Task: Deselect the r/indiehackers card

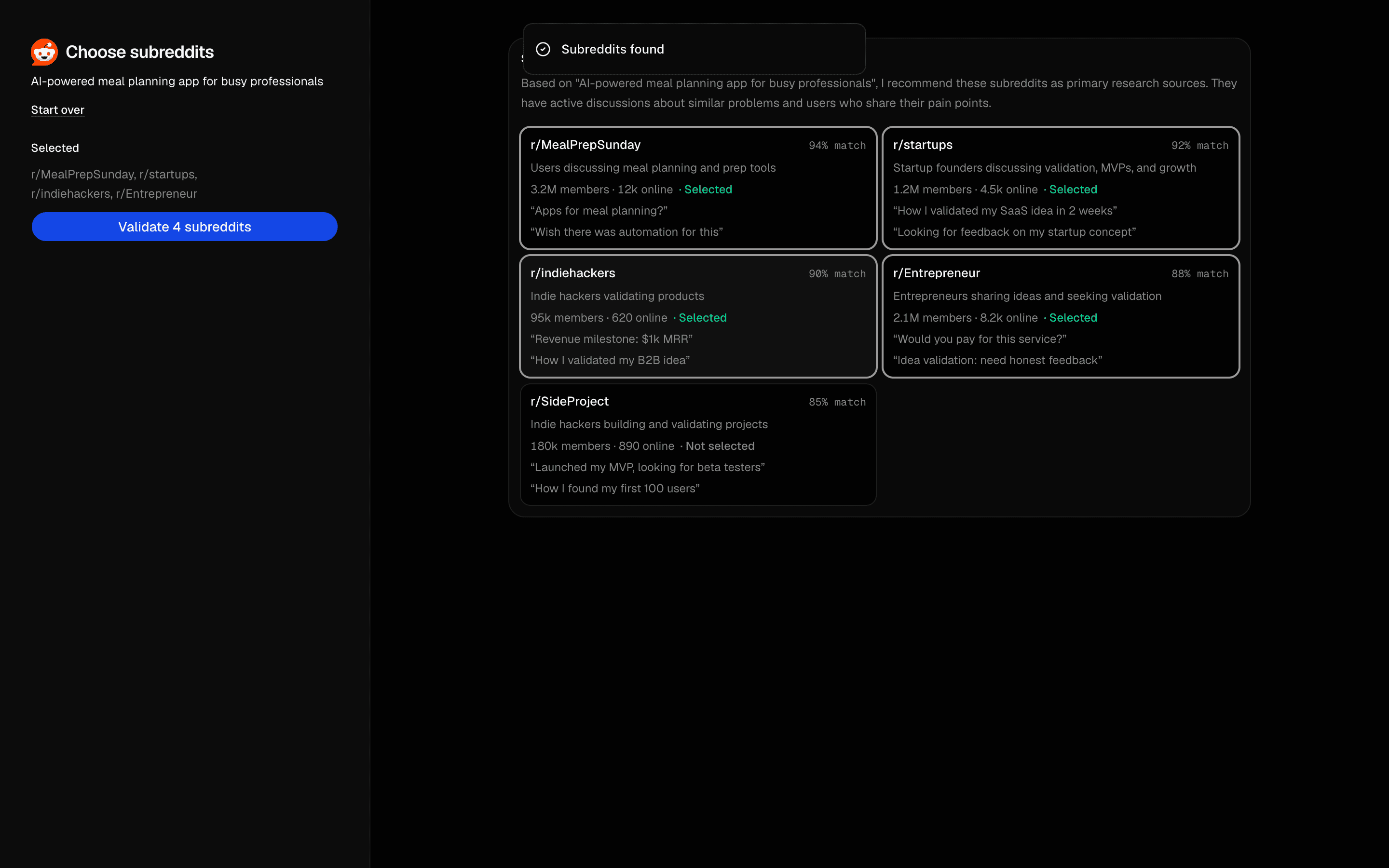Action: click(x=698, y=316)
